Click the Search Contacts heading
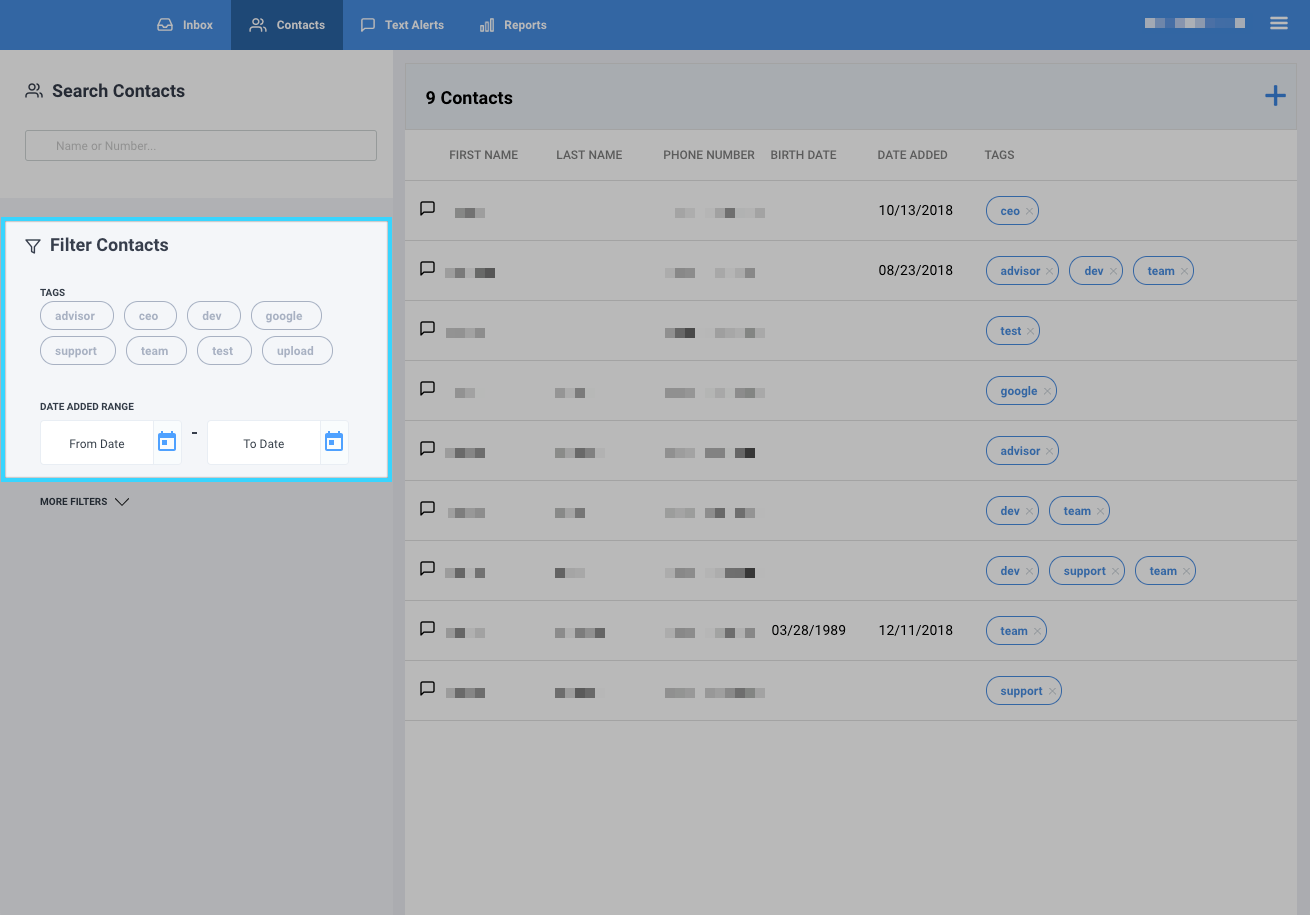This screenshot has height=915, width=1310. pyautogui.click(x=118, y=91)
